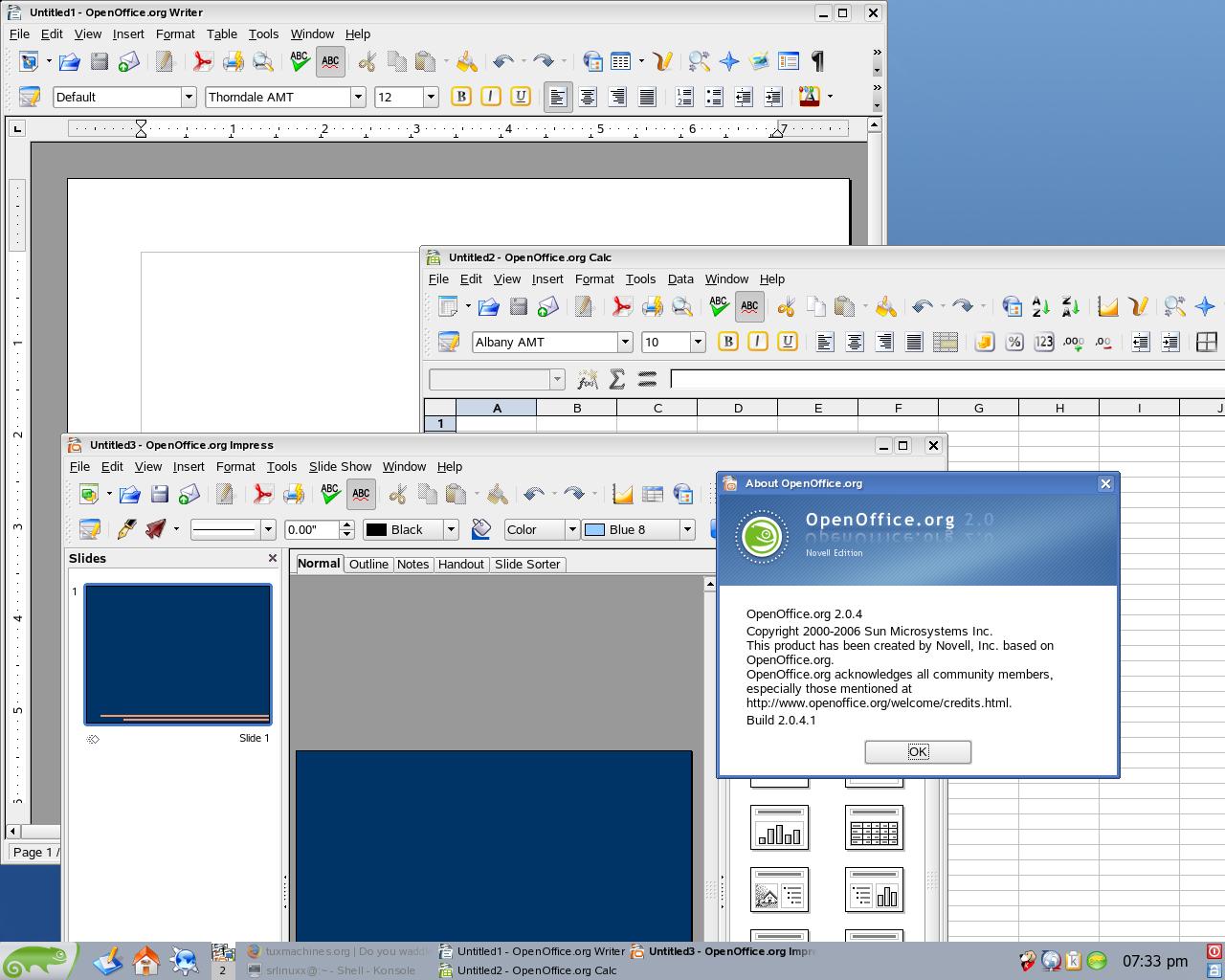Open the Navigator in Writer toolbar
The image size is (1225, 980).
pyautogui.click(x=729, y=62)
